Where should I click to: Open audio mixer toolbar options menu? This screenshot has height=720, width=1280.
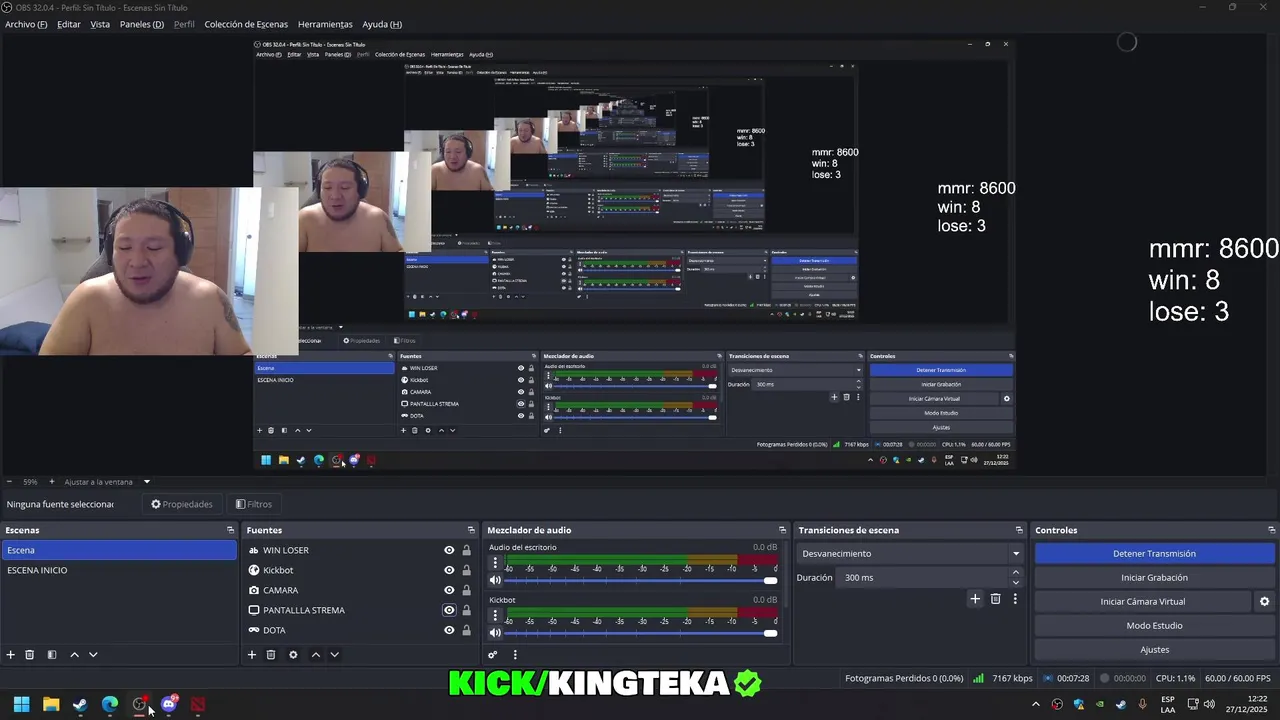(515, 655)
